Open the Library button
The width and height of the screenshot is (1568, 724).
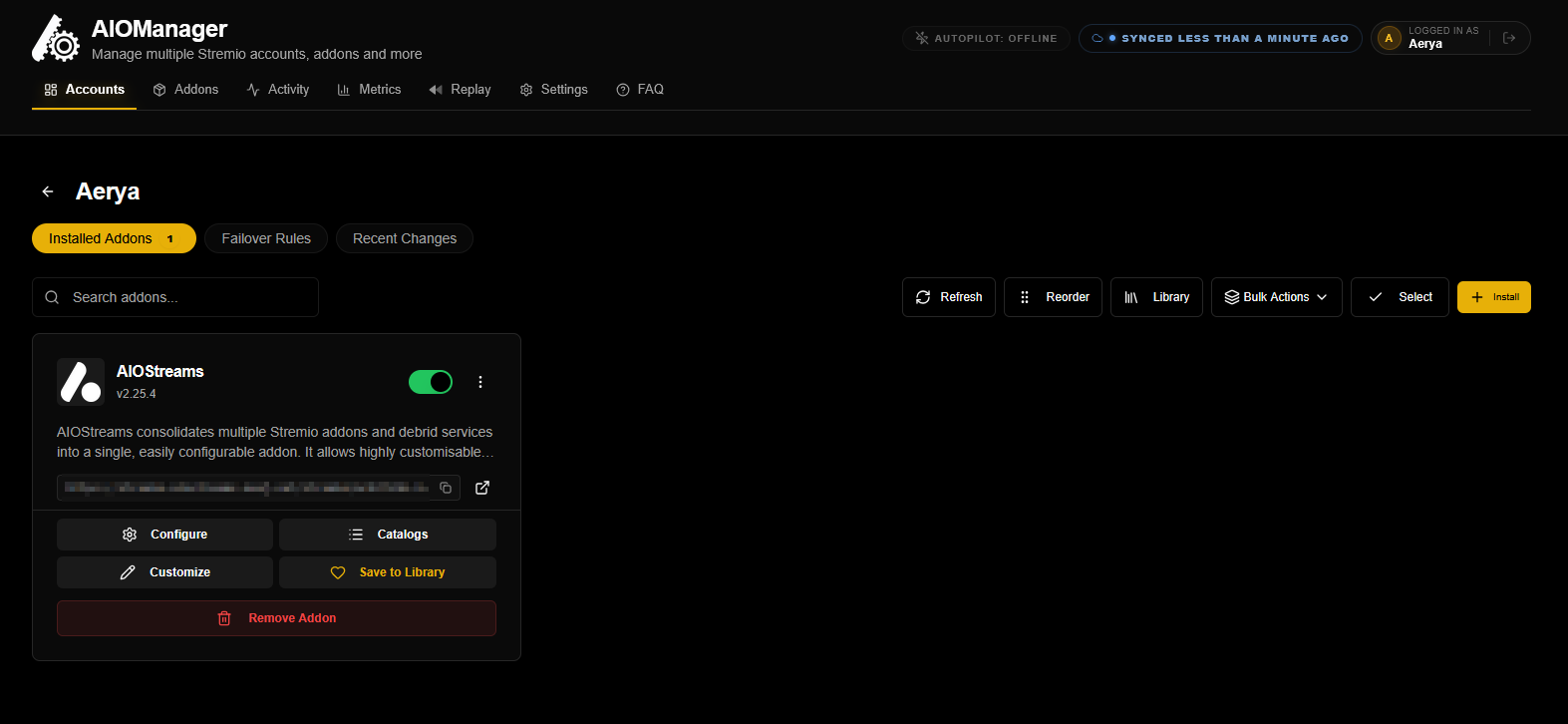[1156, 297]
